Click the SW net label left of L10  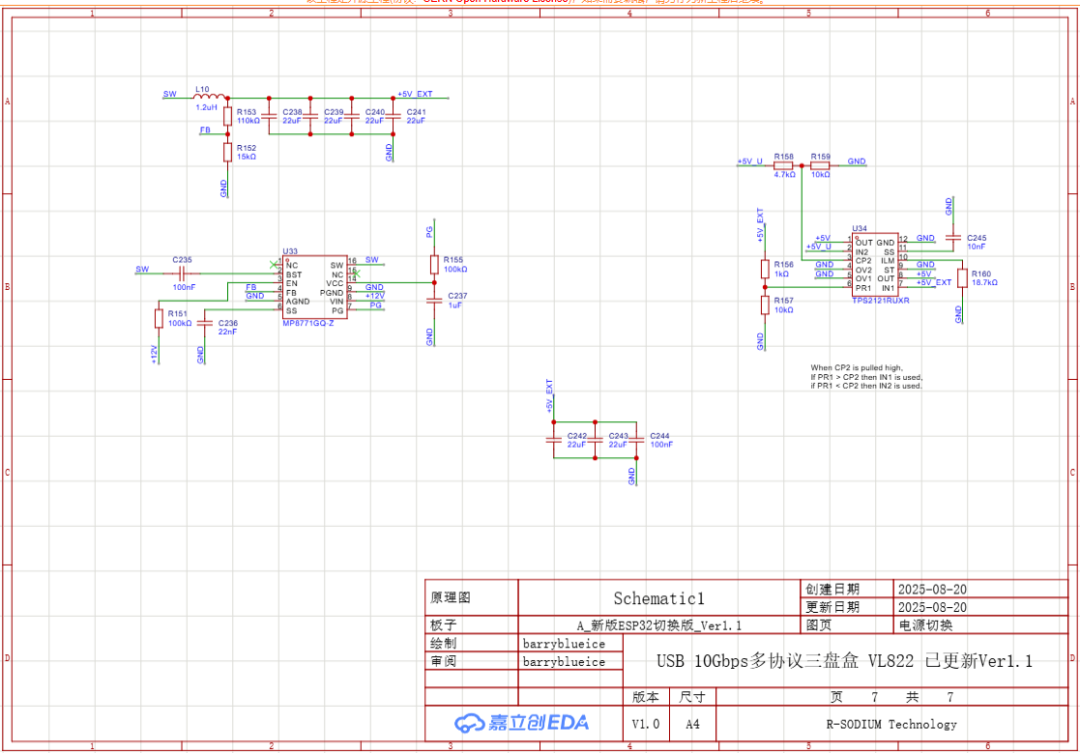tap(169, 94)
